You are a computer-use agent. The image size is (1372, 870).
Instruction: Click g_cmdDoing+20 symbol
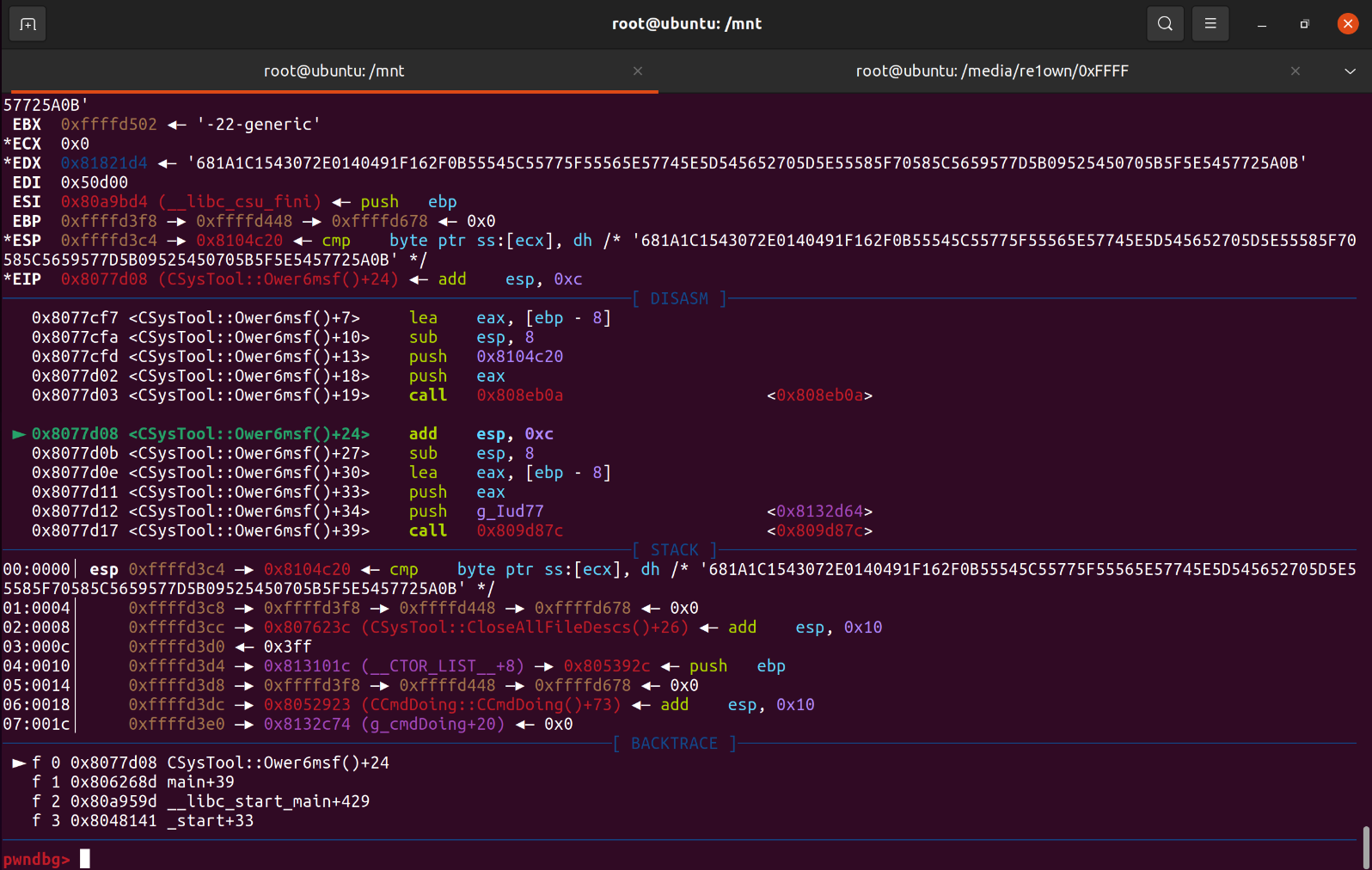pos(433,724)
